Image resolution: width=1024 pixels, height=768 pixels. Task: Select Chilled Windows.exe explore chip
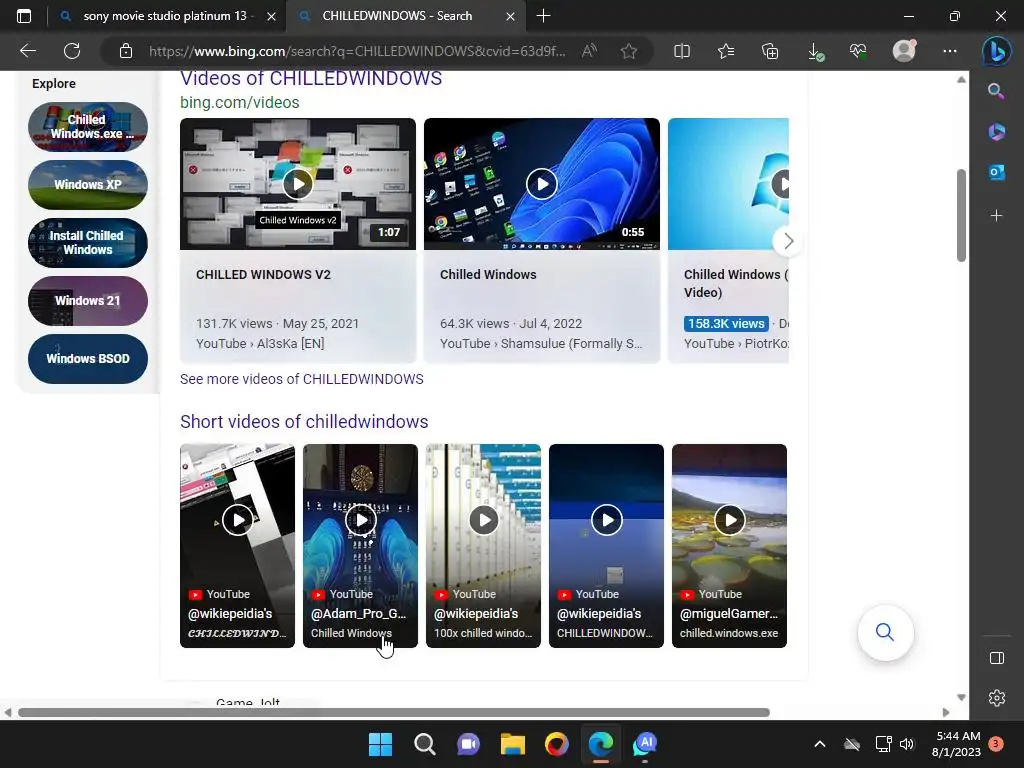88,127
